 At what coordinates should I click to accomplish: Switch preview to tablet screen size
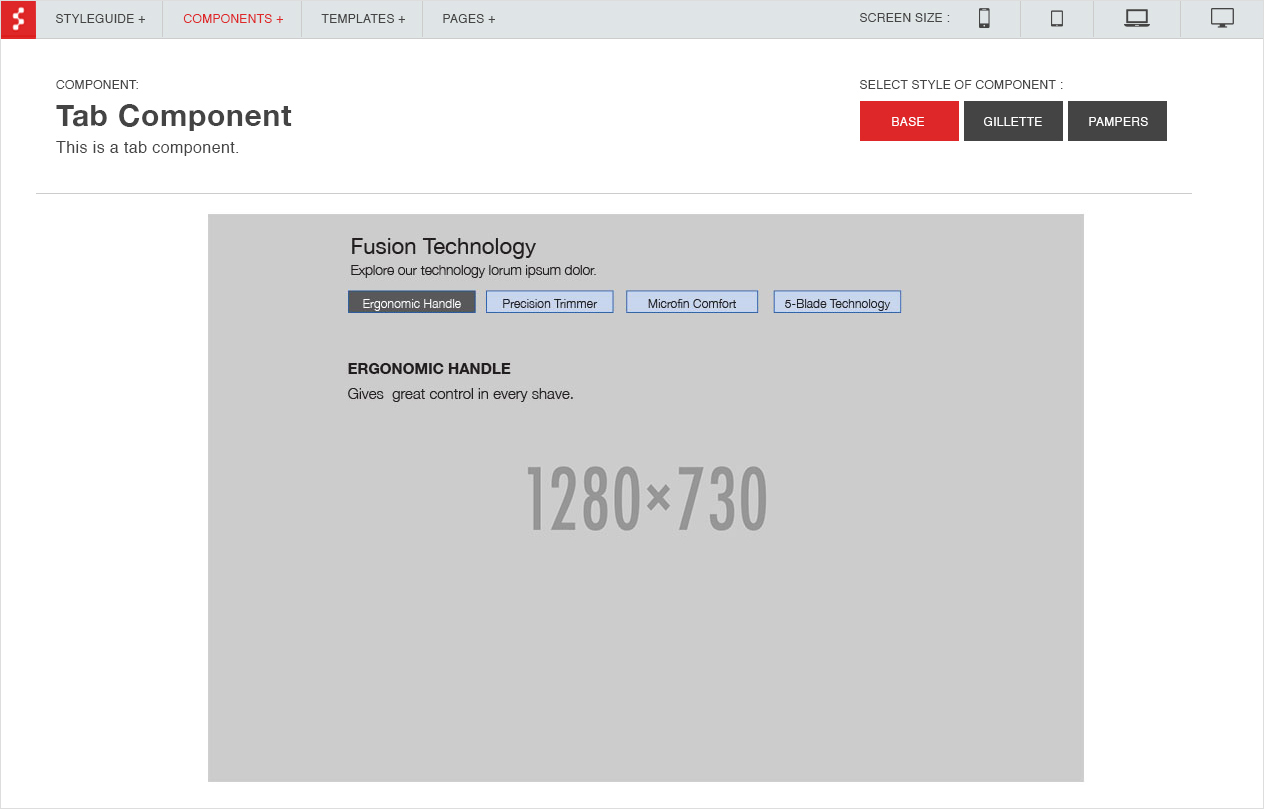pos(1056,19)
